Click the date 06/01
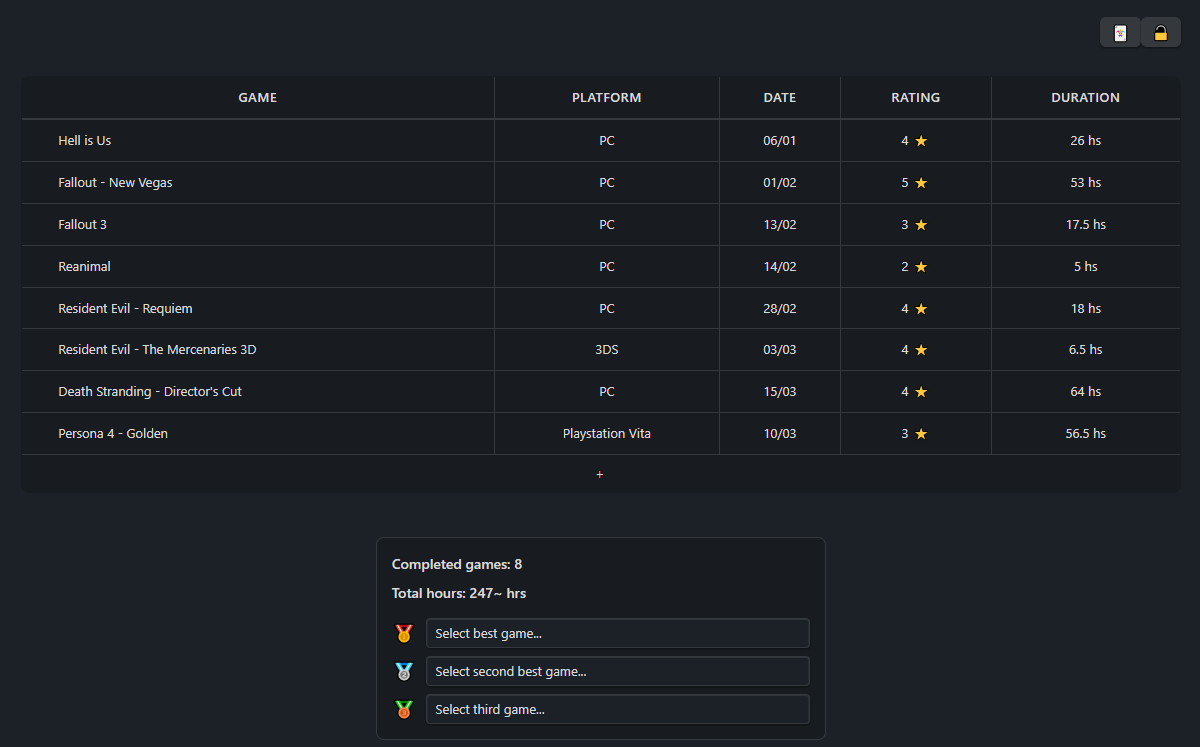This screenshot has width=1200, height=747. pyautogui.click(x=780, y=141)
